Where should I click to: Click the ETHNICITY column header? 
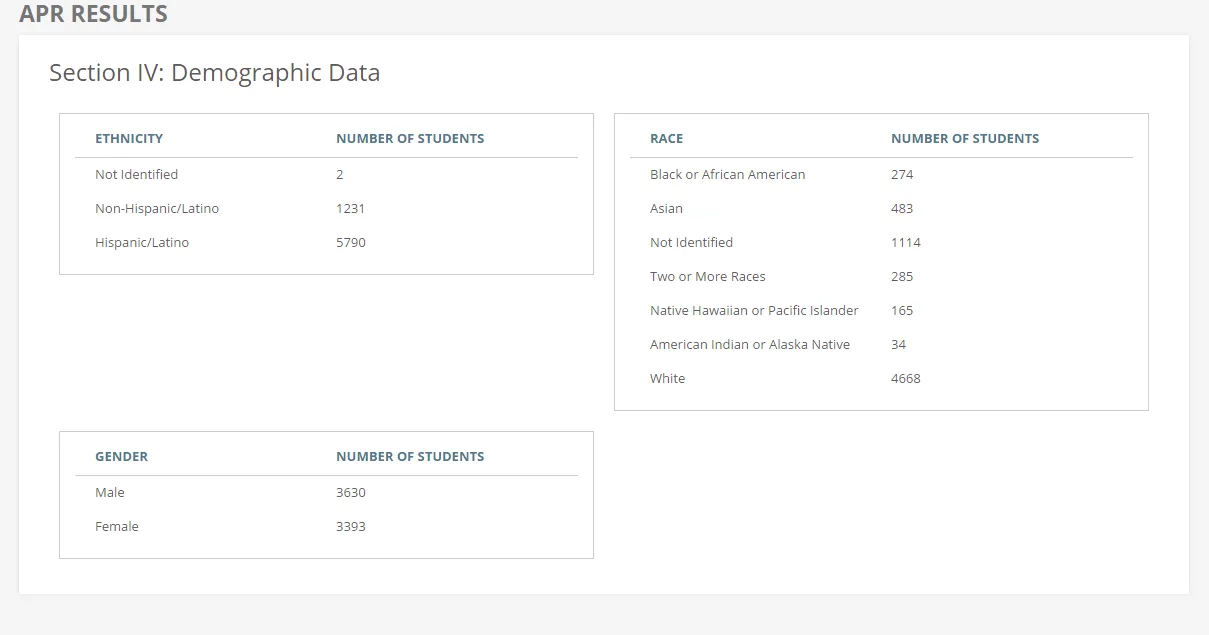pyautogui.click(x=129, y=139)
